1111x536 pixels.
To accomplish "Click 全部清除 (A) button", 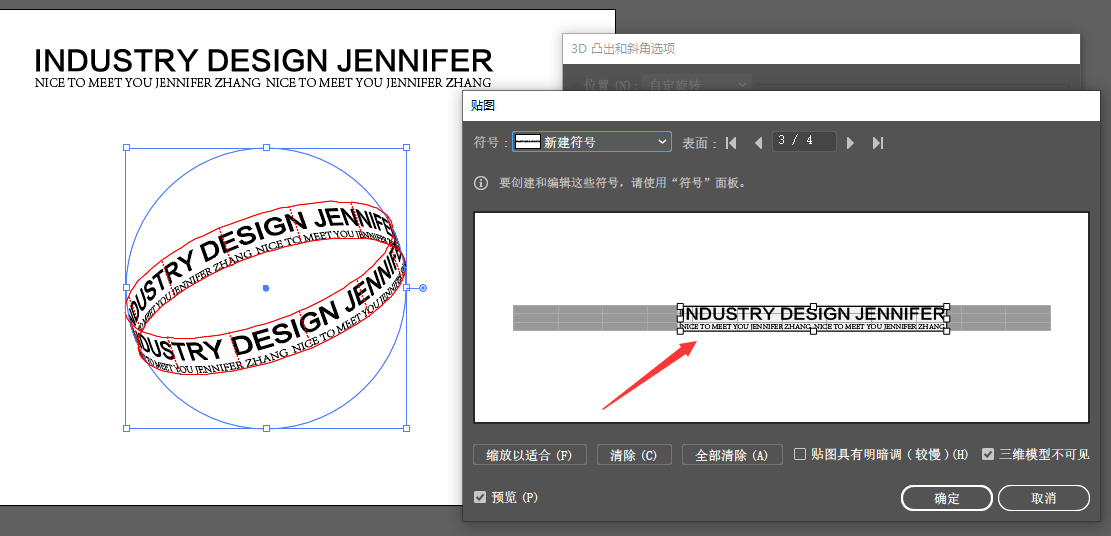I will (x=732, y=455).
